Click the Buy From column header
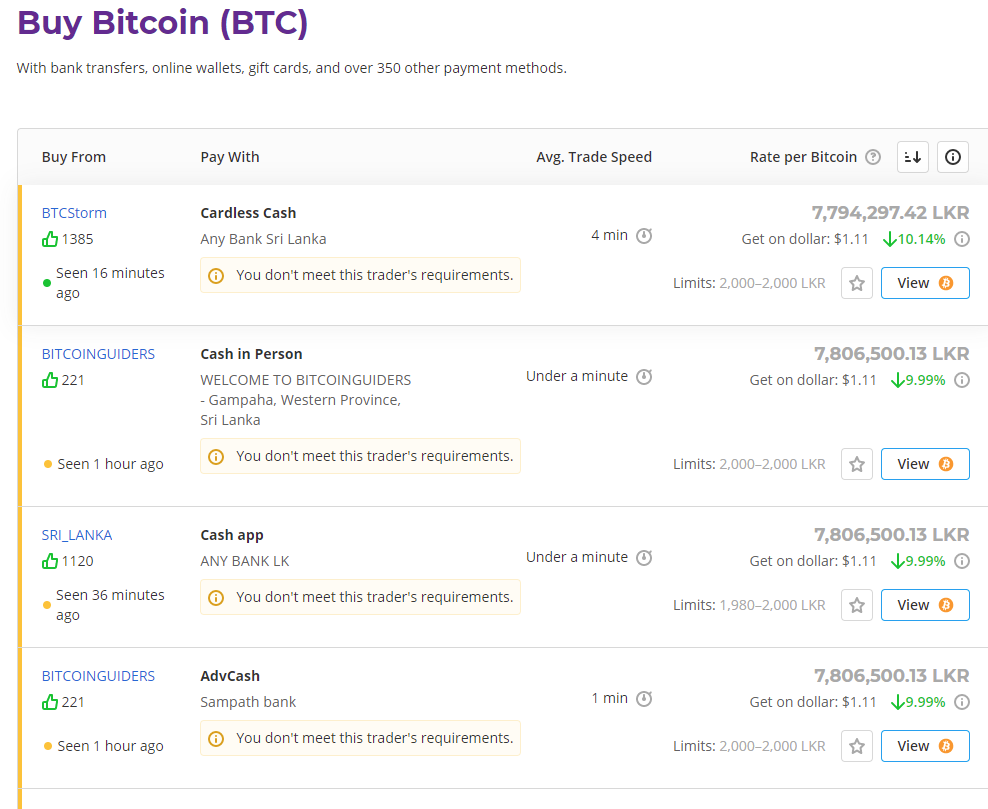 point(74,157)
